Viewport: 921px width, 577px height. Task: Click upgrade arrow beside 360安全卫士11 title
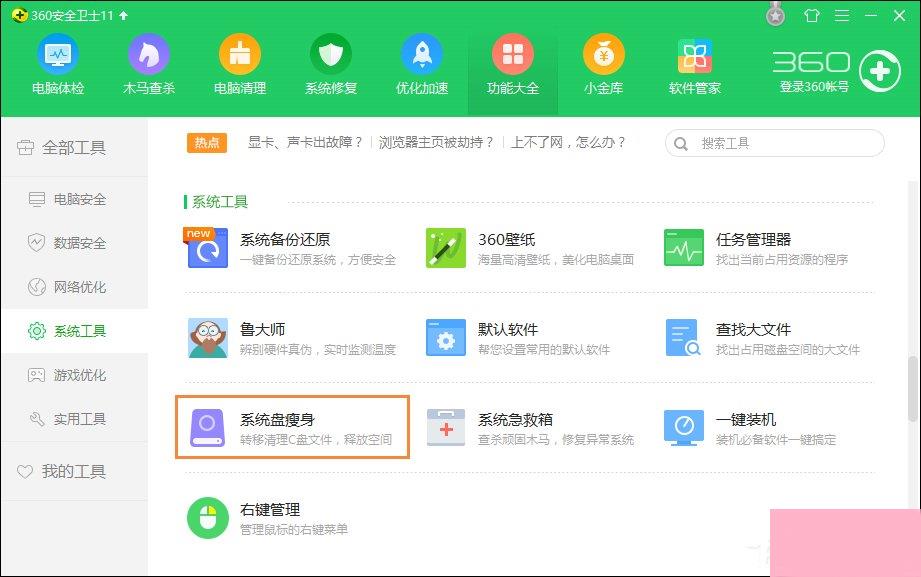tap(123, 15)
